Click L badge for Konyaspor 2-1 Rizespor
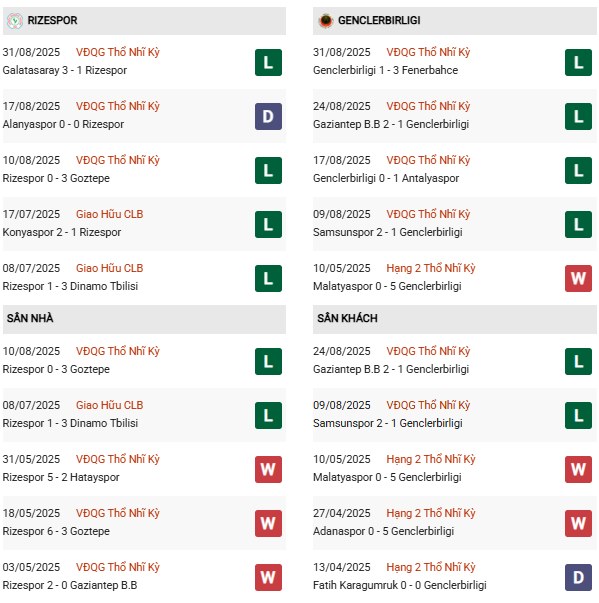Screen dimensions: 599x603 268,224
